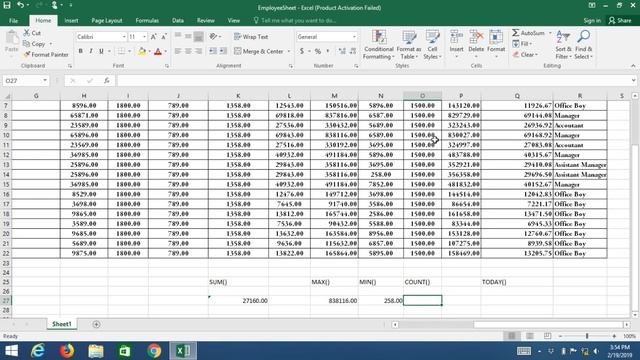This screenshot has height=360, width=640.
Task: Add a new sheet with plus button
Action: (96, 324)
